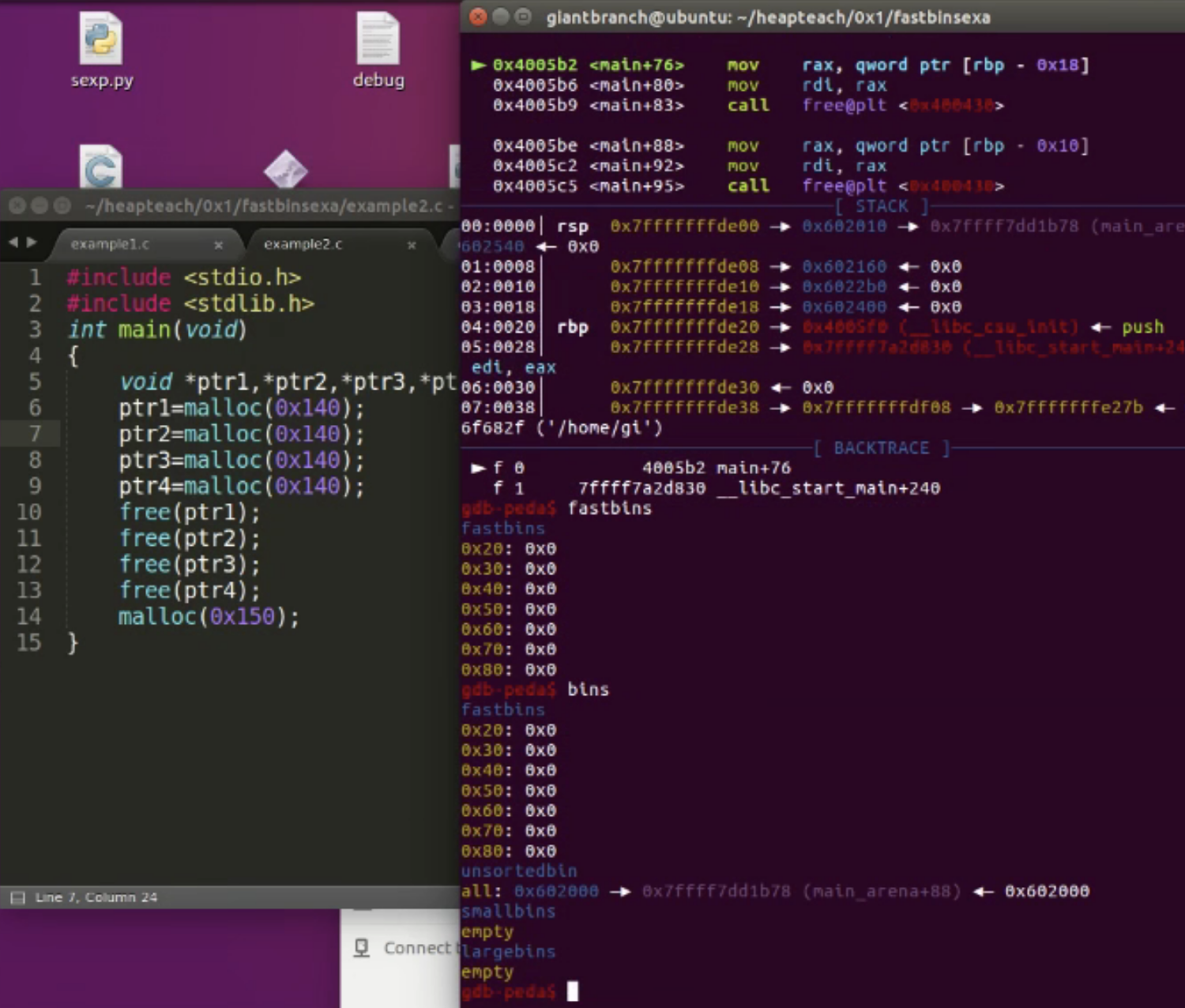Click stack value '0x602400'
This screenshot has width=1185, height=1008.
[x=845, y=307]
